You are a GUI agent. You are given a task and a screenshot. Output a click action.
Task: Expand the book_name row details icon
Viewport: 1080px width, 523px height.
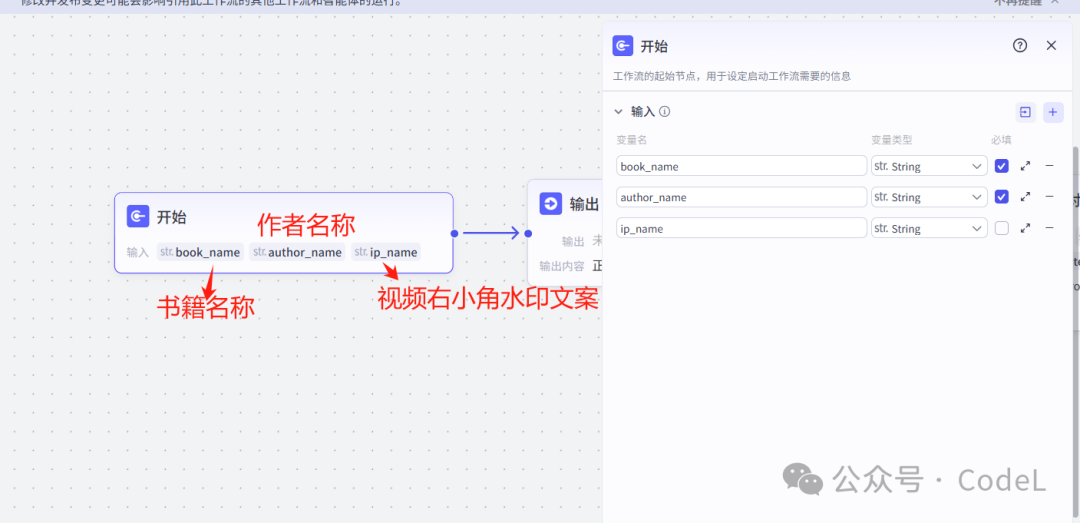coord(1026,166)
